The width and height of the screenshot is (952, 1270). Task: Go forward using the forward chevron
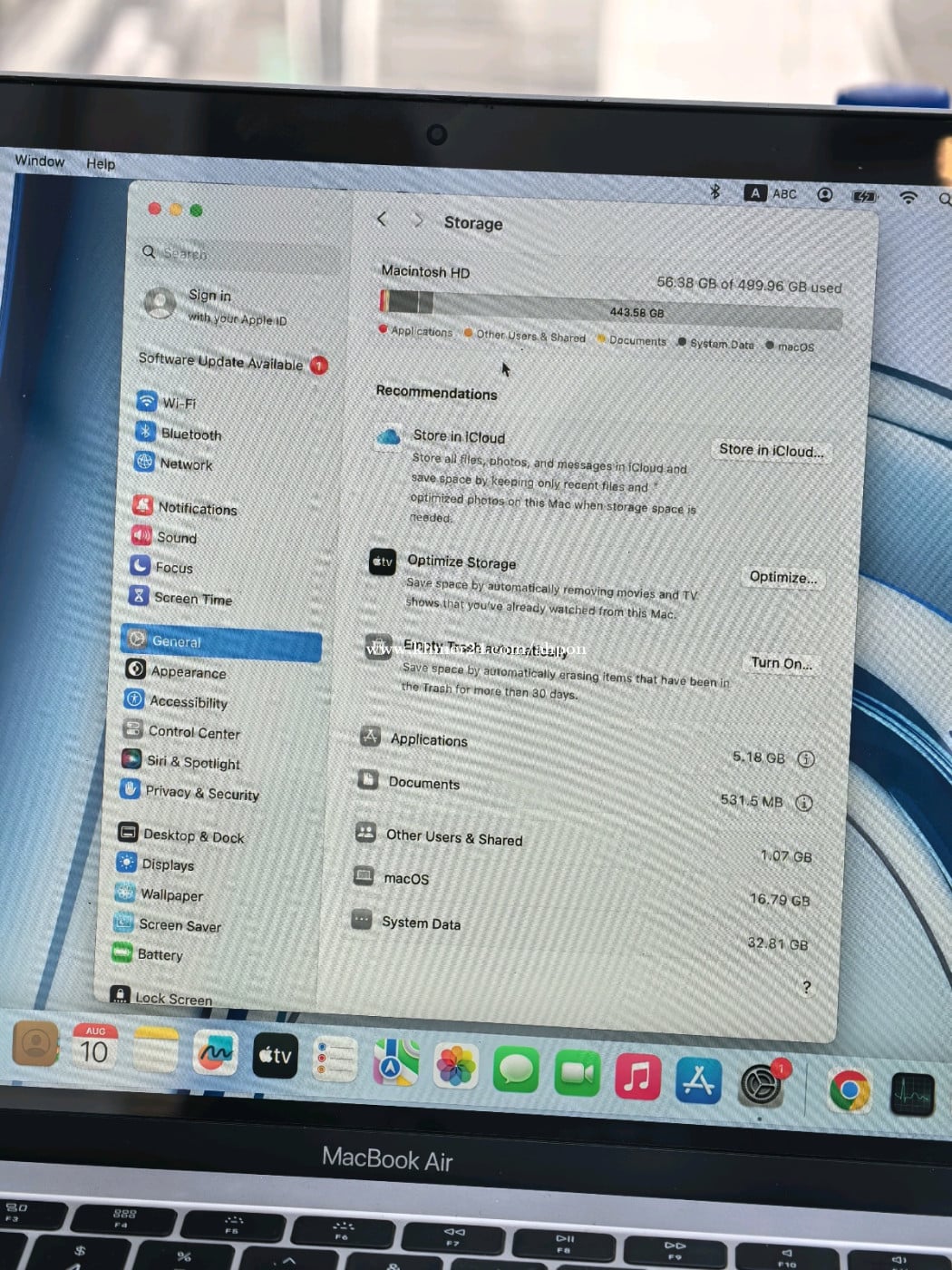pos(418,220)
